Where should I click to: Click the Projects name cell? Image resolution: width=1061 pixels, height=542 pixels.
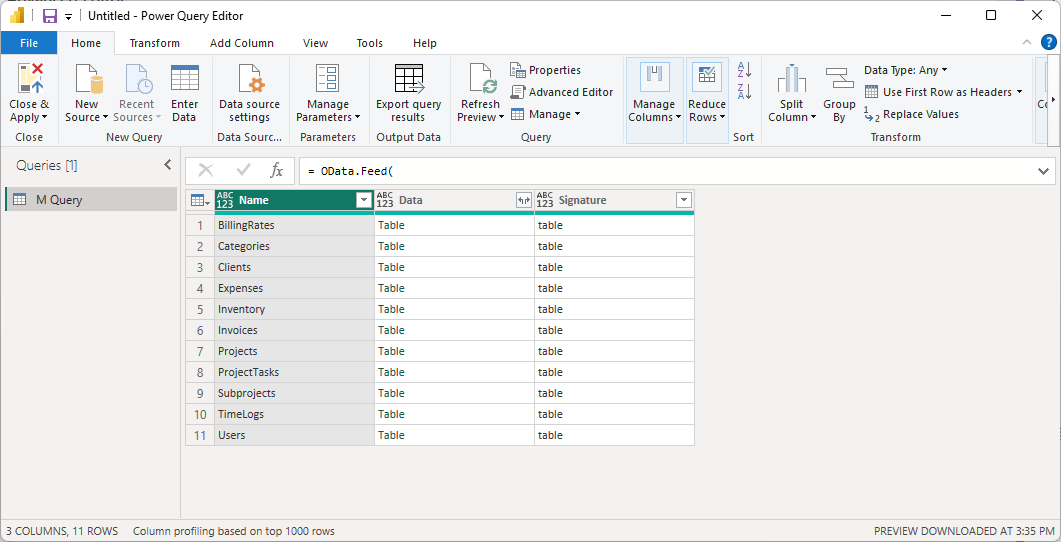tap(294, 351)
